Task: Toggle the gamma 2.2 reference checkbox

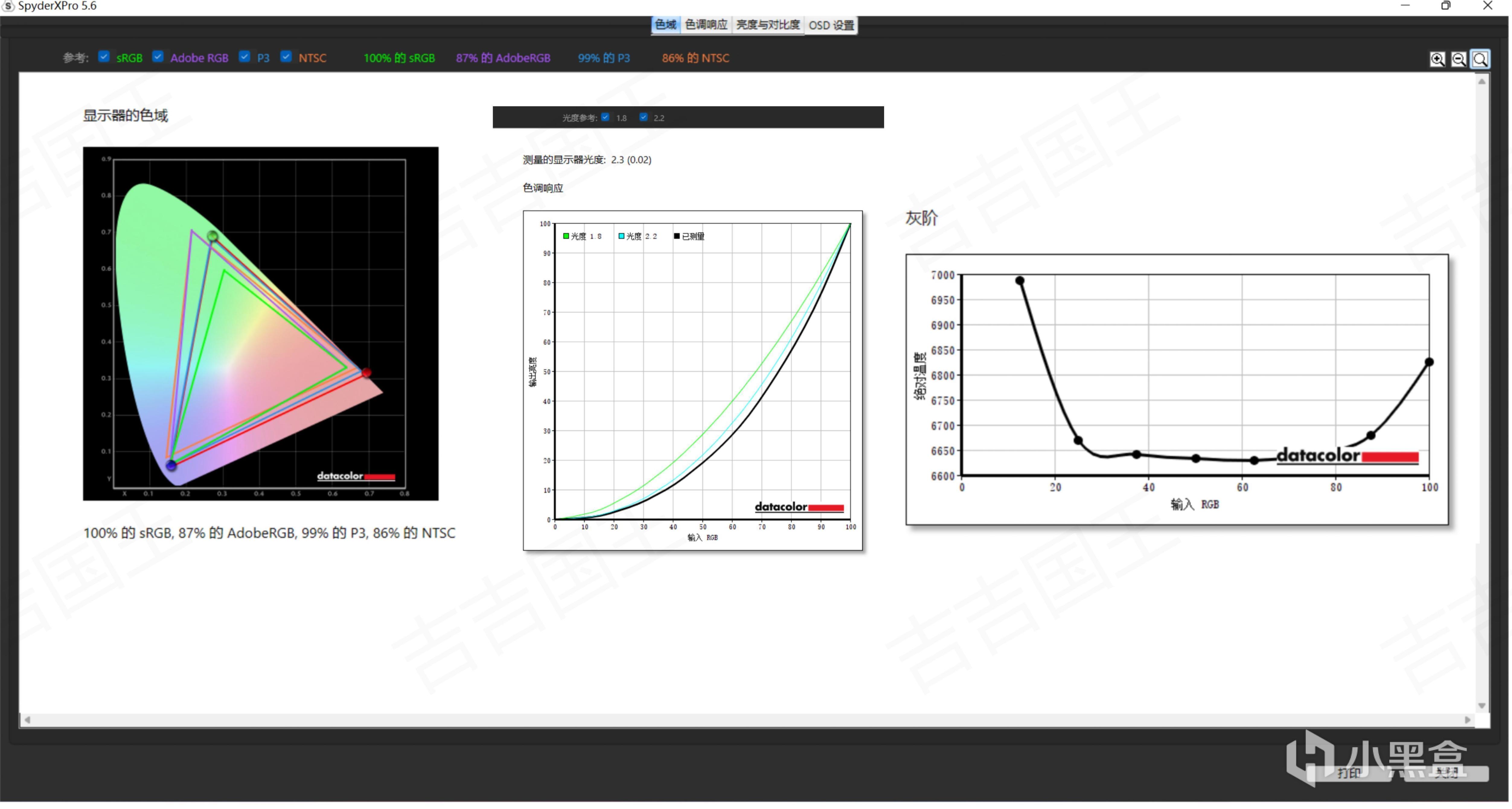Action: [643, 117]
